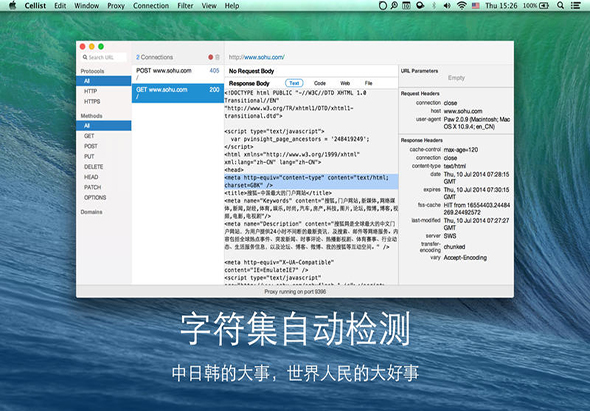Click the Request Headers section title
The height and width of the screenshot is (411, 590).
[x=420, y=93]
